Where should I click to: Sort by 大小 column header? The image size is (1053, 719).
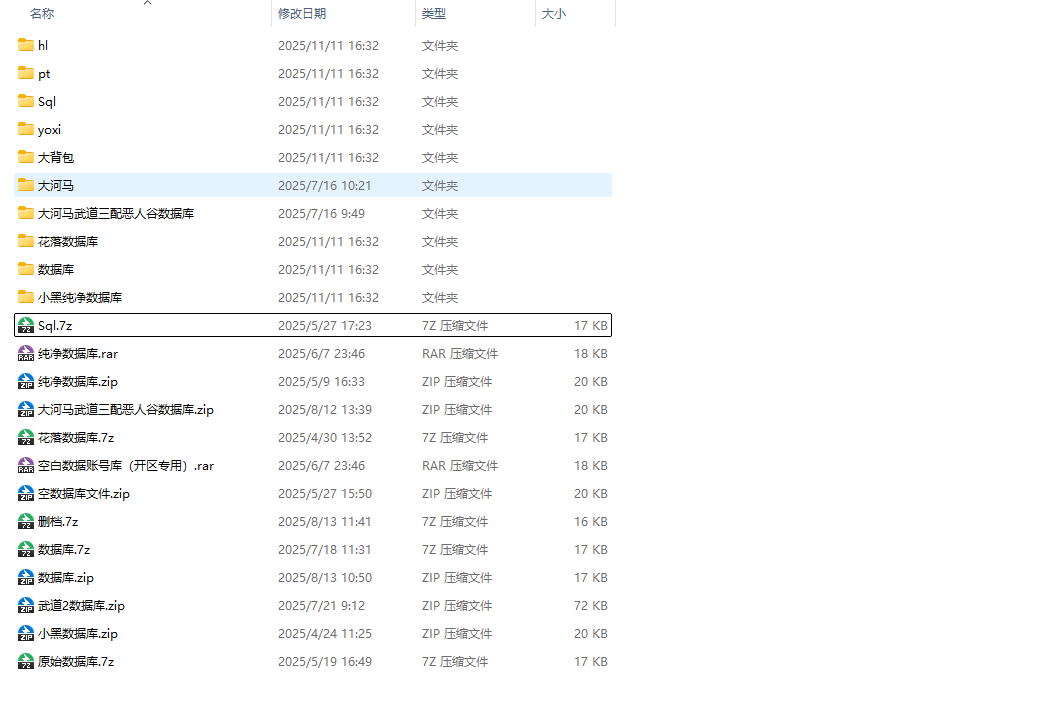point(553,14)
